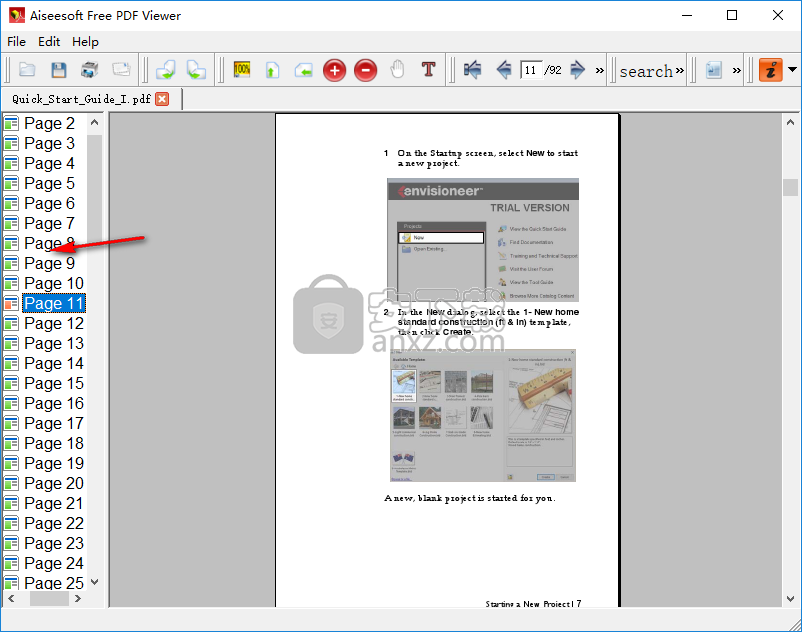Click the email document envelope icon
The width and height of the screenshot is (802, 632).
coord(121,70)
